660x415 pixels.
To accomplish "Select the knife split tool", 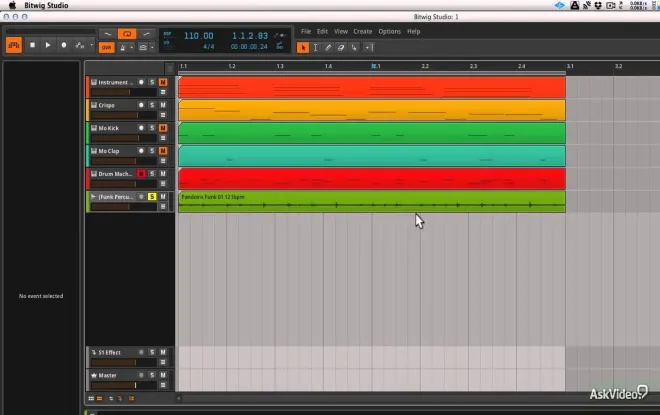I will click(354, 48).
